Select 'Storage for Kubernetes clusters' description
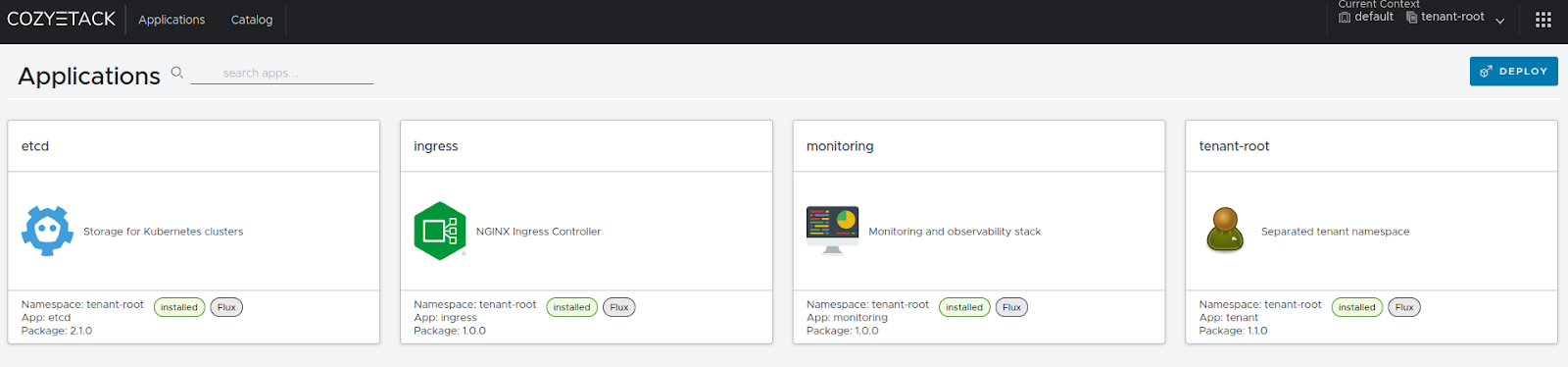The width and height of the screenshot is (1568, 367). pos(163,232)
